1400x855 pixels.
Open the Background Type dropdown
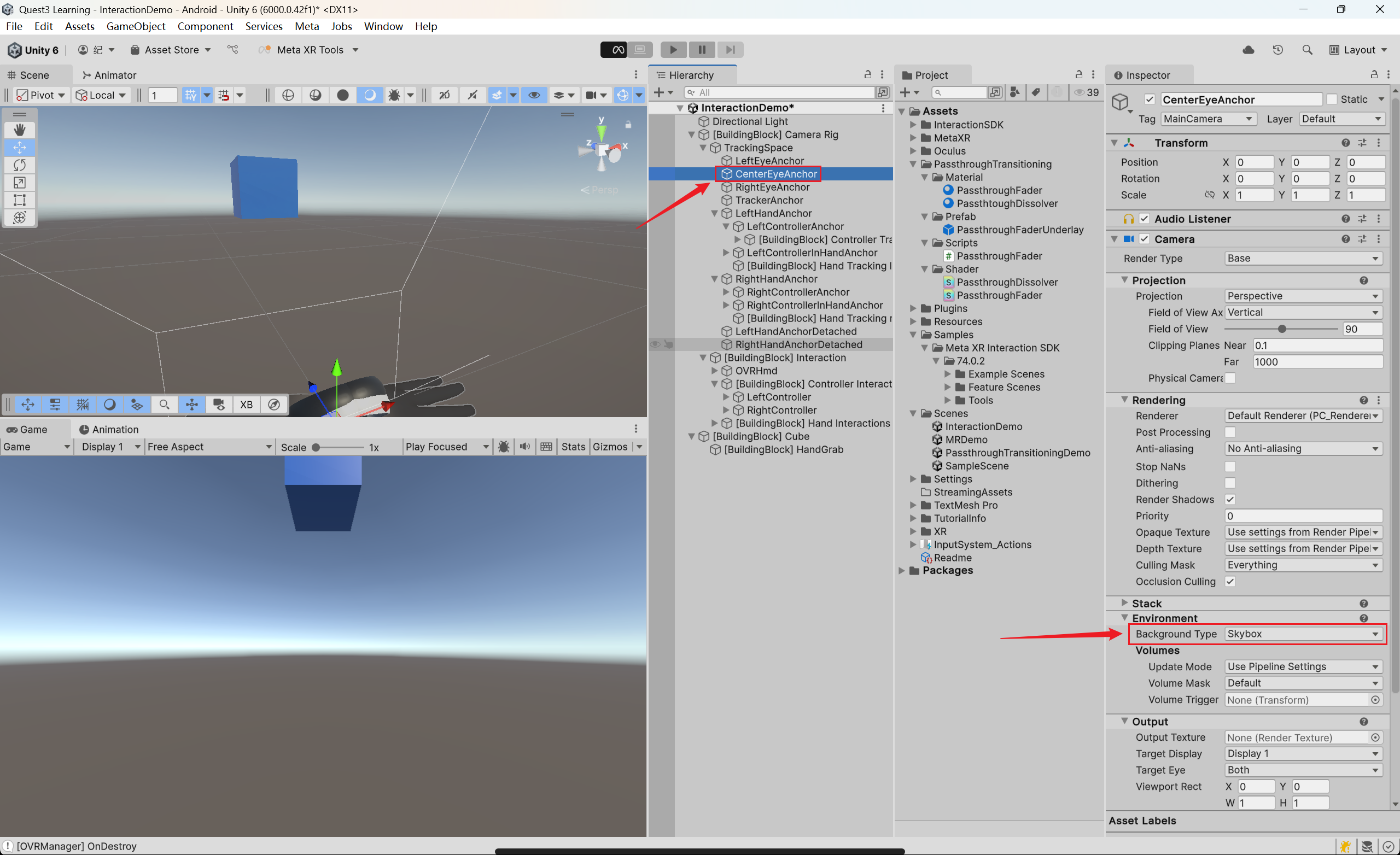[1303, 634]
